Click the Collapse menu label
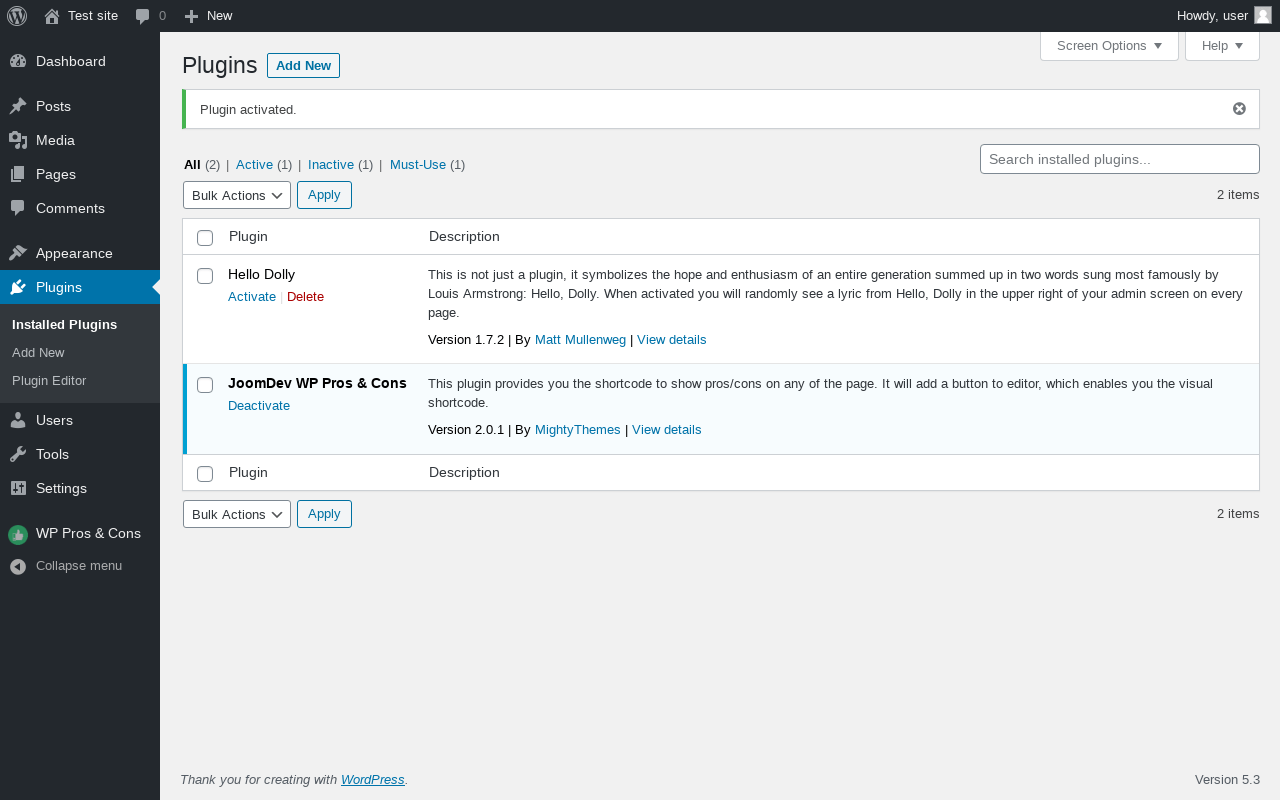 tap(79, 566)
